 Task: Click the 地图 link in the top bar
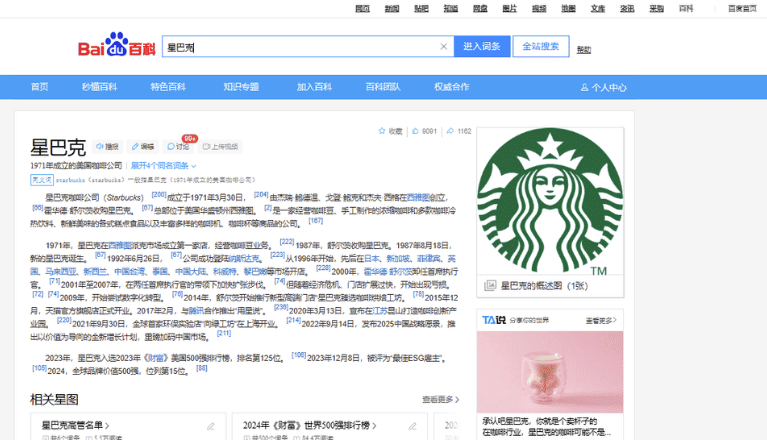tap(568, 8)
